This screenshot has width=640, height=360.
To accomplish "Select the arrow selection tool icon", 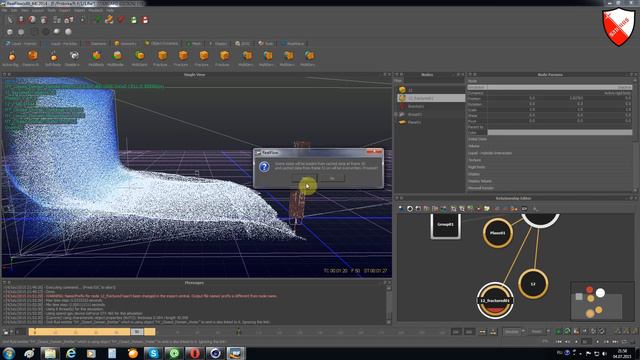I will click(10, 20).
